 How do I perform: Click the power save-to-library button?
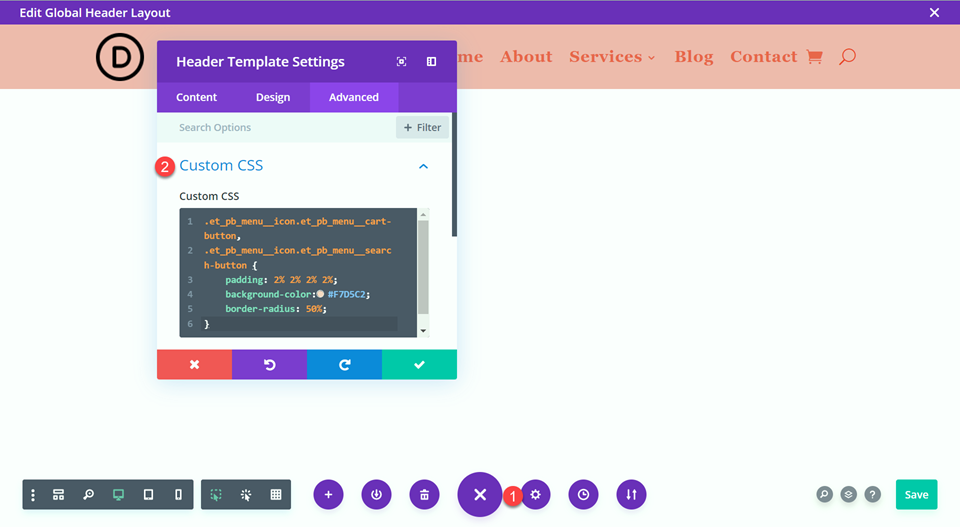(377, 495)
